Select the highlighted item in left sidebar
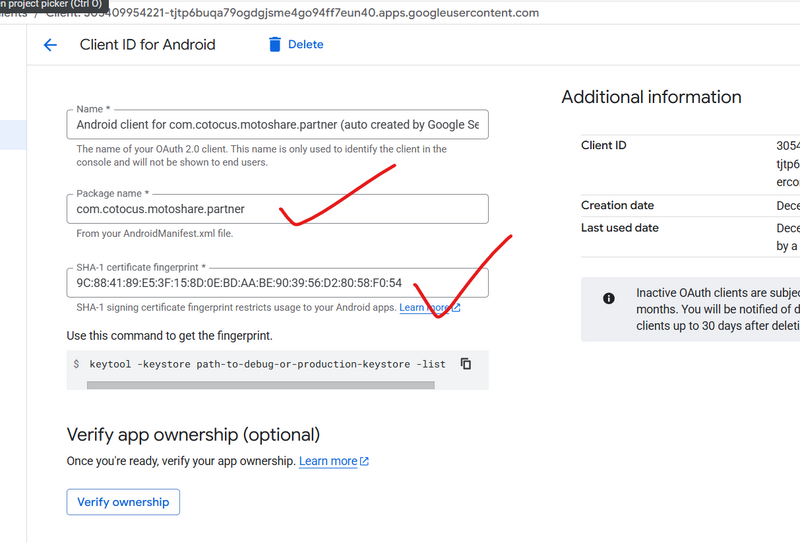Image resolution: width=800 pixels, height=543 pixels. pos(13,135)
